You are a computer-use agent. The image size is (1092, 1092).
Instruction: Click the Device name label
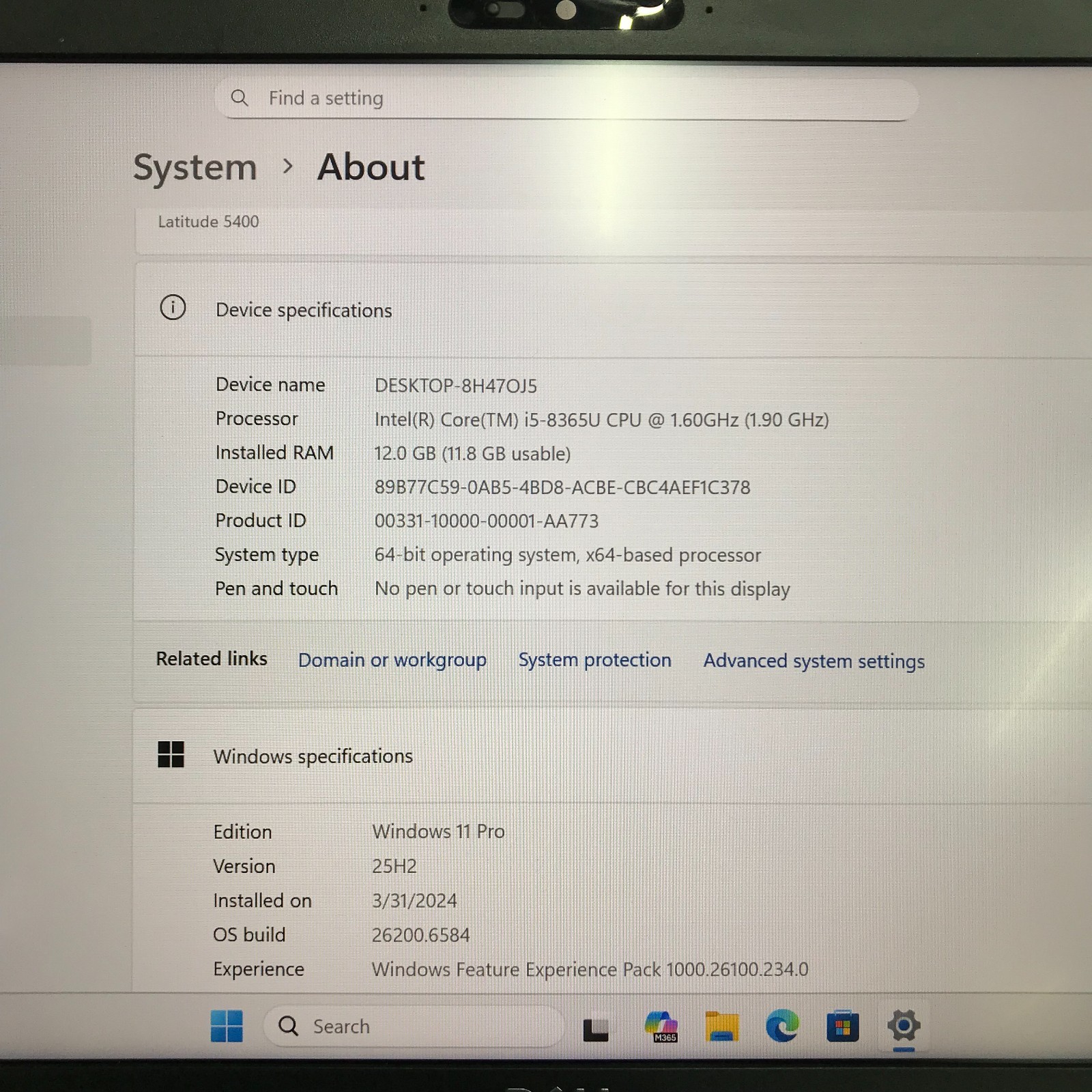point(270,385)
